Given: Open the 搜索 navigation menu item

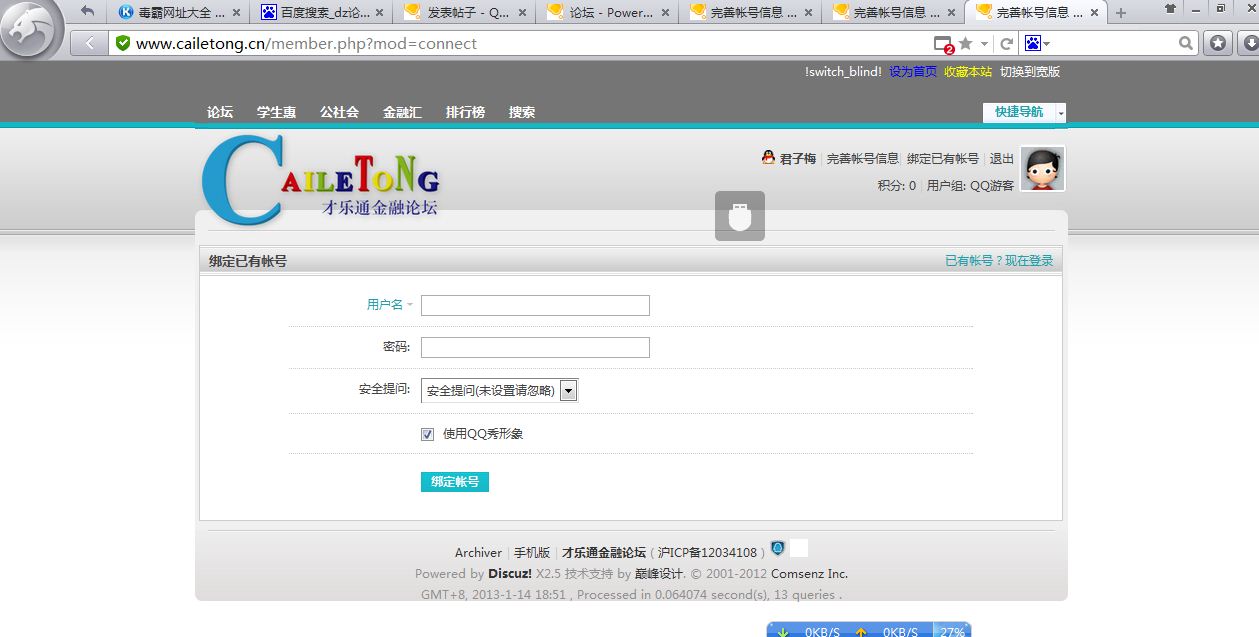Looking at the screenshot, I should coord(522,112).
